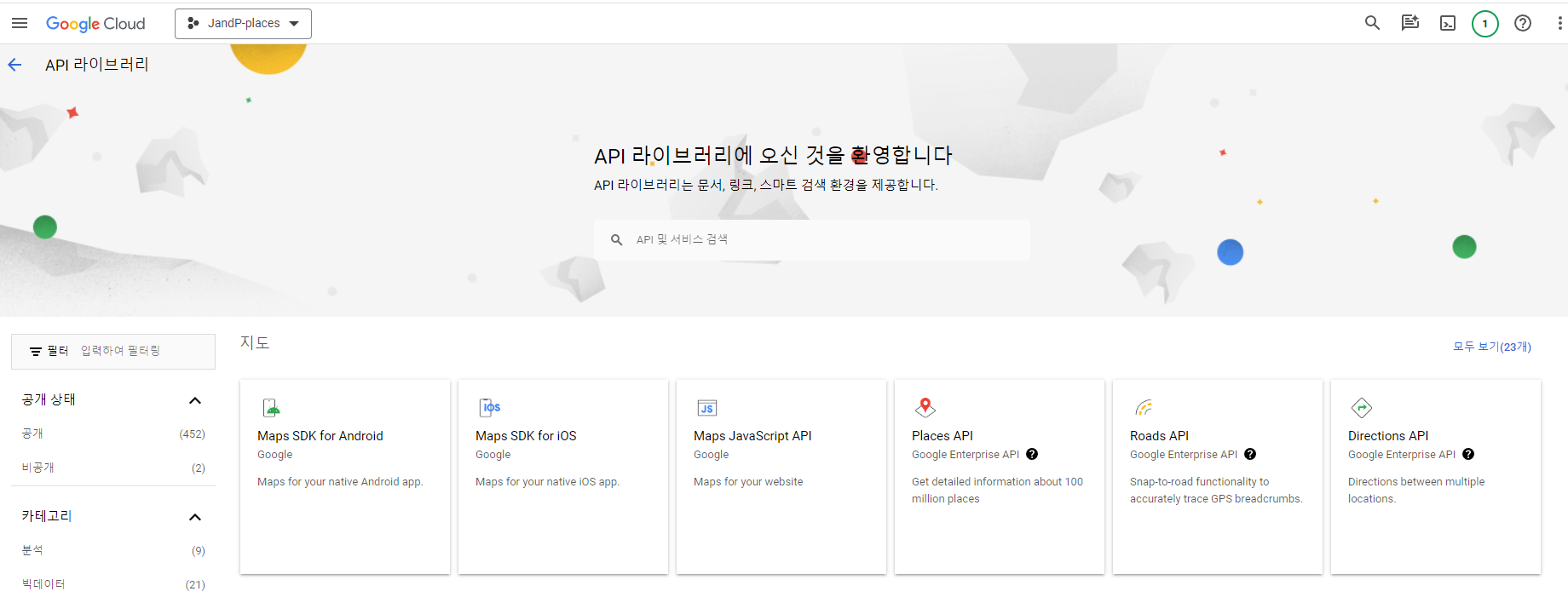Click the Google Cloud logo
The height and width of the screenshot is (597, 1568).
tap(95, 24)
